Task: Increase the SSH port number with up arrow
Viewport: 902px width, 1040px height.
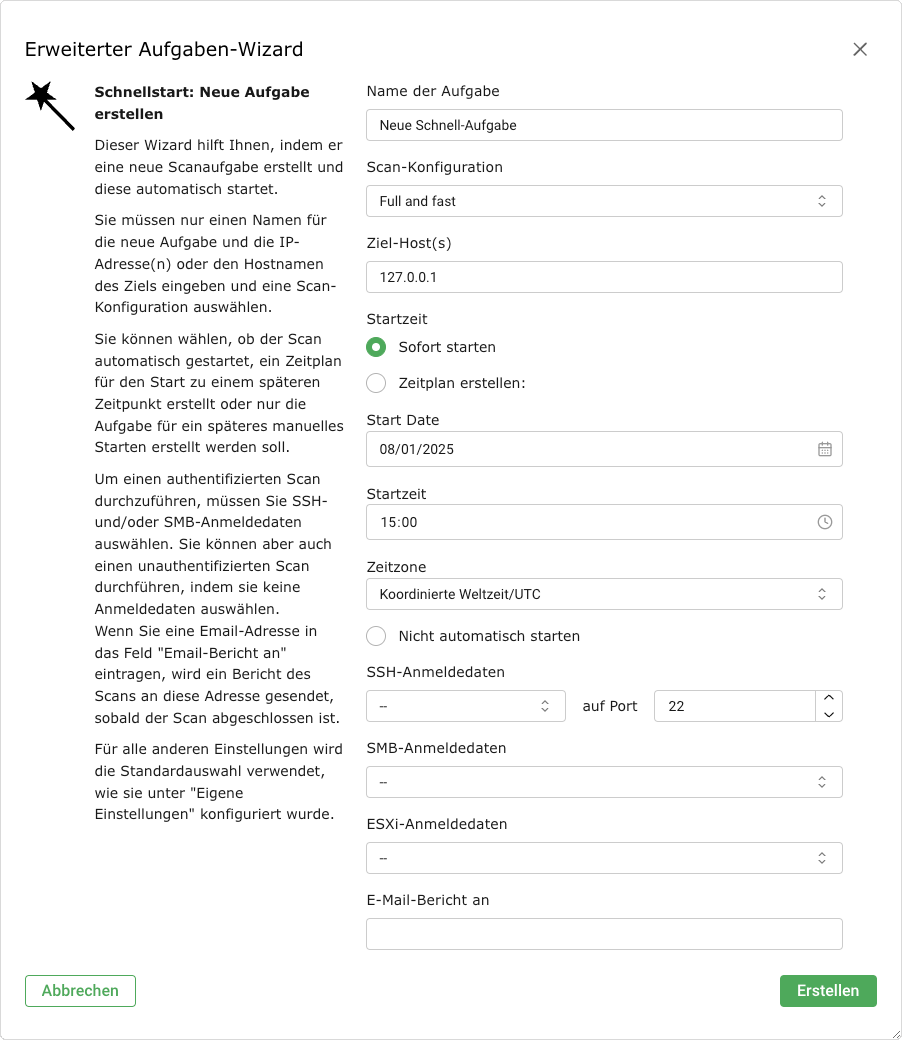Action: (829, 698)
